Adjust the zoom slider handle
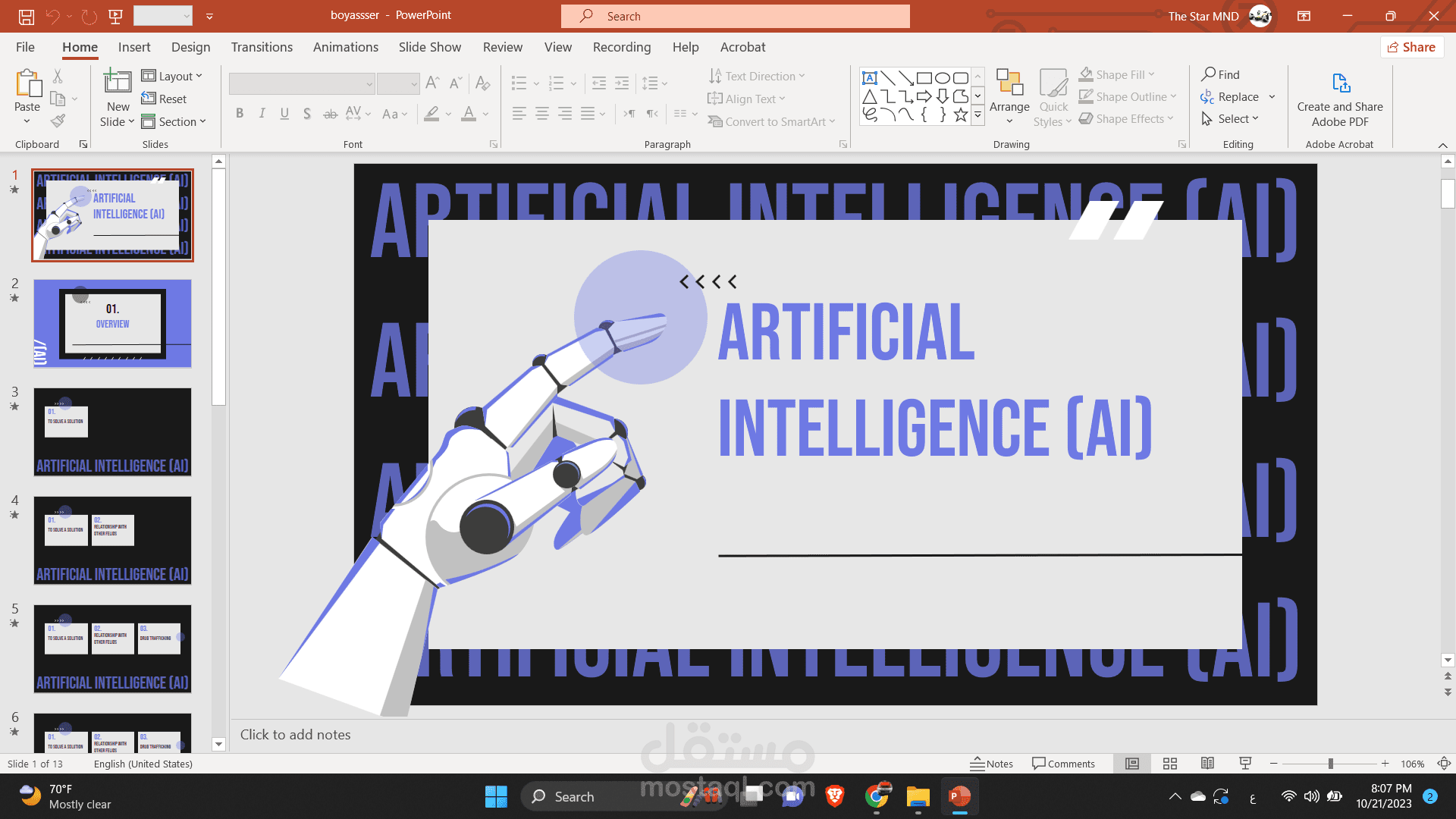Viewport: 1456px width, 819px height. pos(1331,764)
